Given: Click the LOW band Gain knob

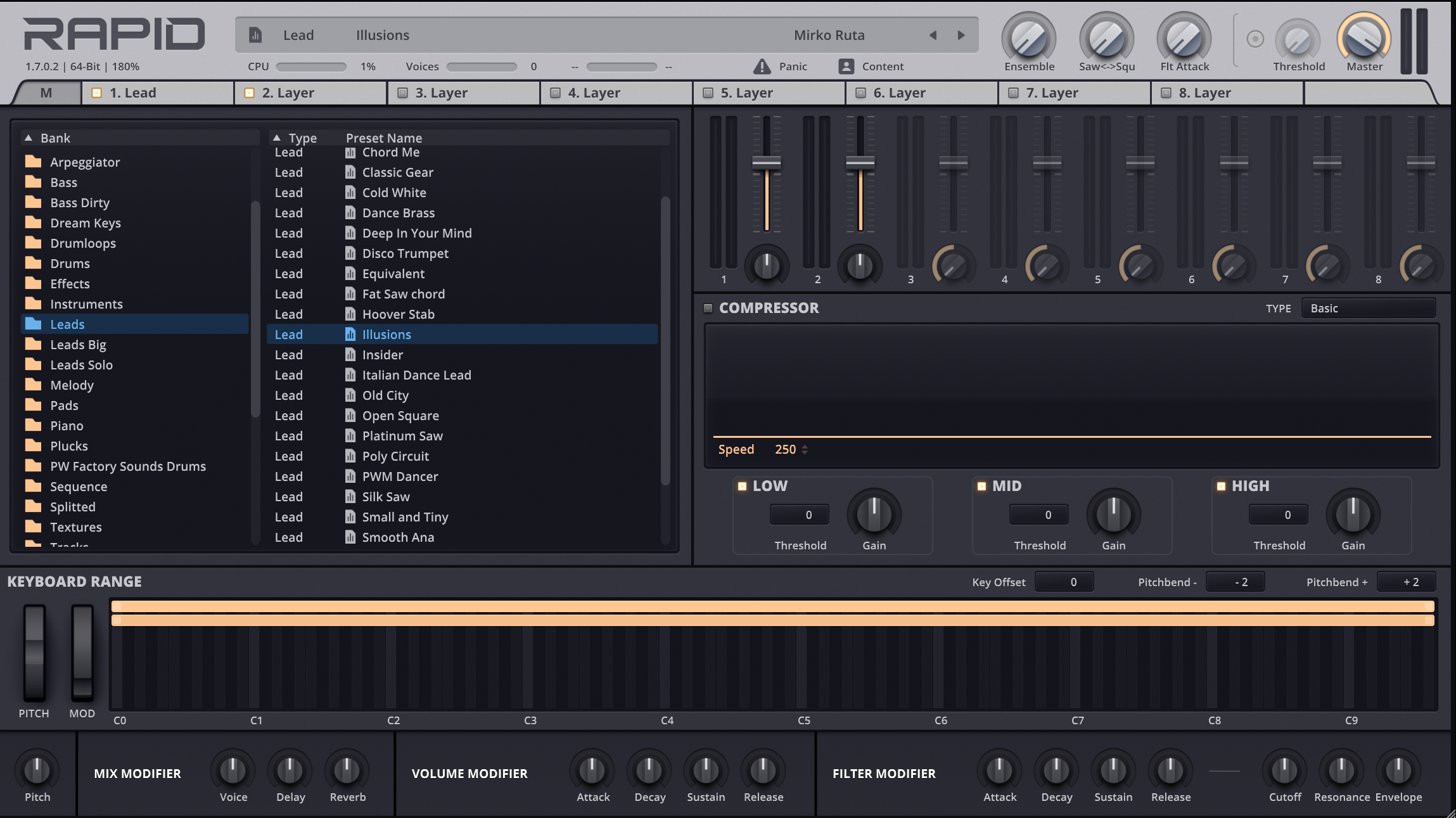Looking at the screenshot, I should pos(874,513).
